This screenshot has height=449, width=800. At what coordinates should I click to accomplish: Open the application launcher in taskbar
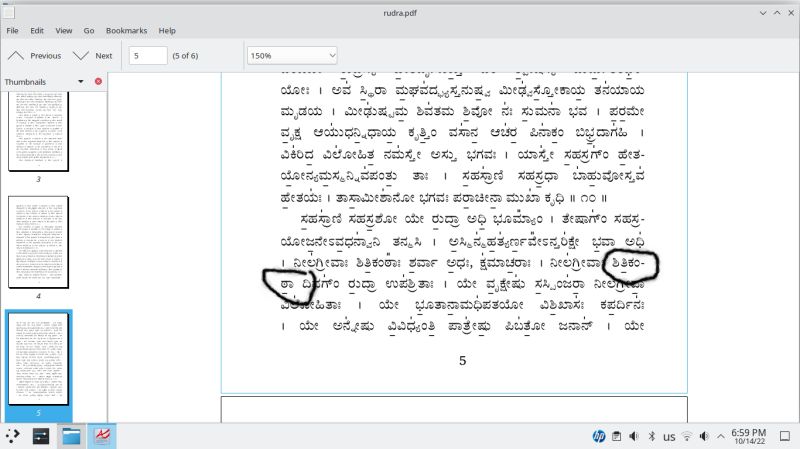[x=13, y=436]
